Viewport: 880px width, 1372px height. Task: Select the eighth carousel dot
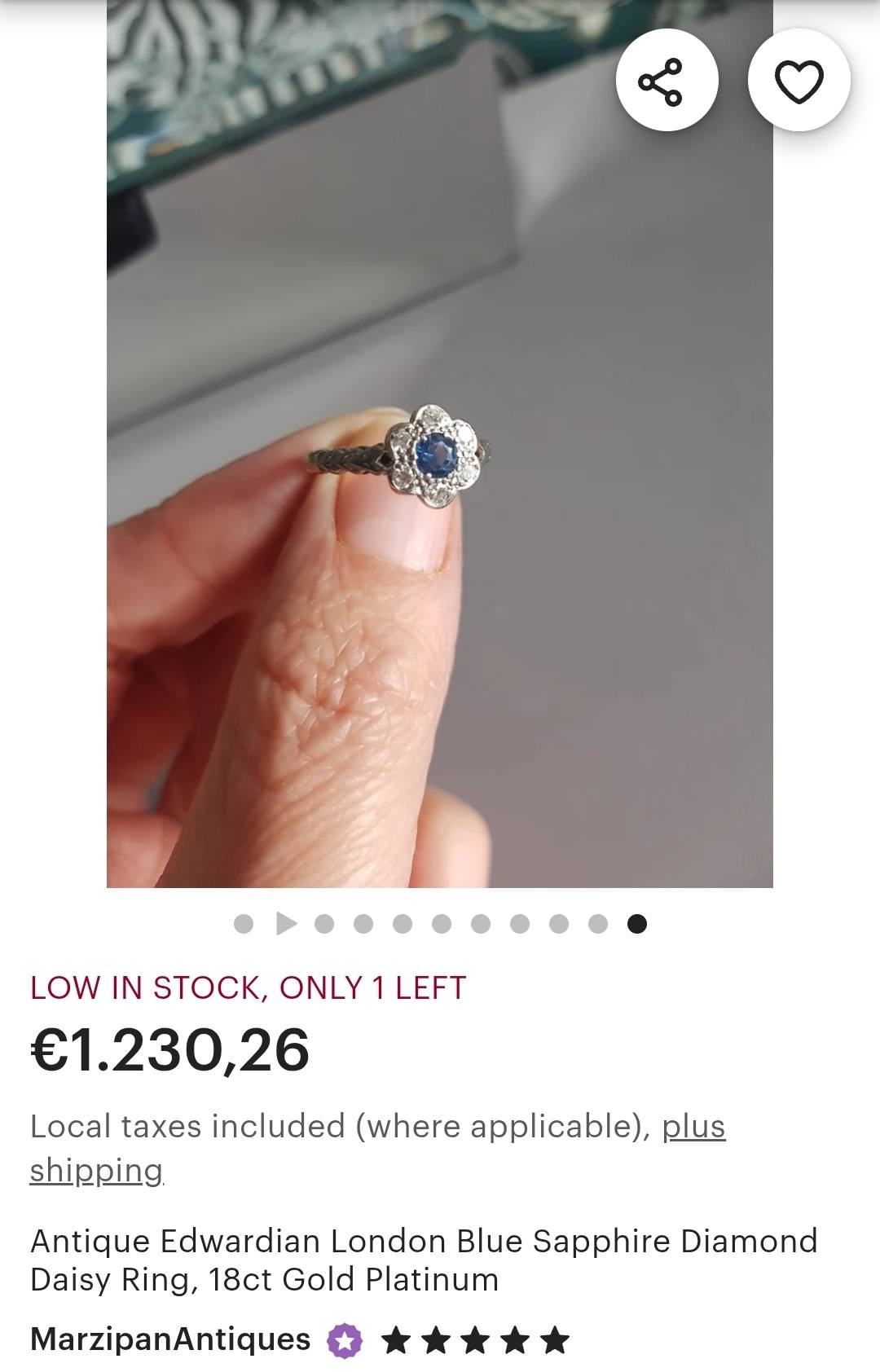tap(520, 923)
